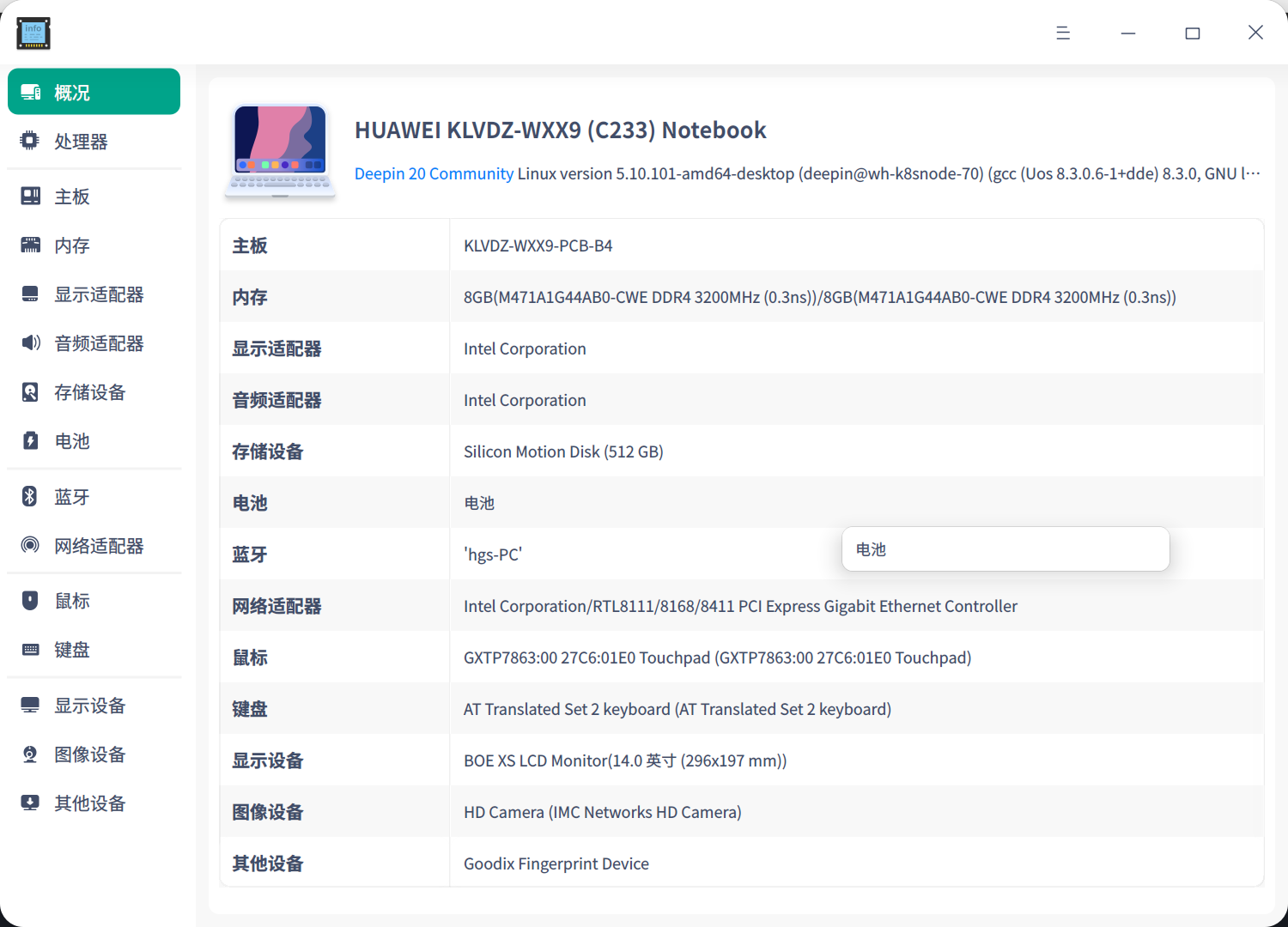This screenshot has height=927, width=1288.
Task: Click the 电池 battery icon in sidebar
Action: (x=30, y=440)
